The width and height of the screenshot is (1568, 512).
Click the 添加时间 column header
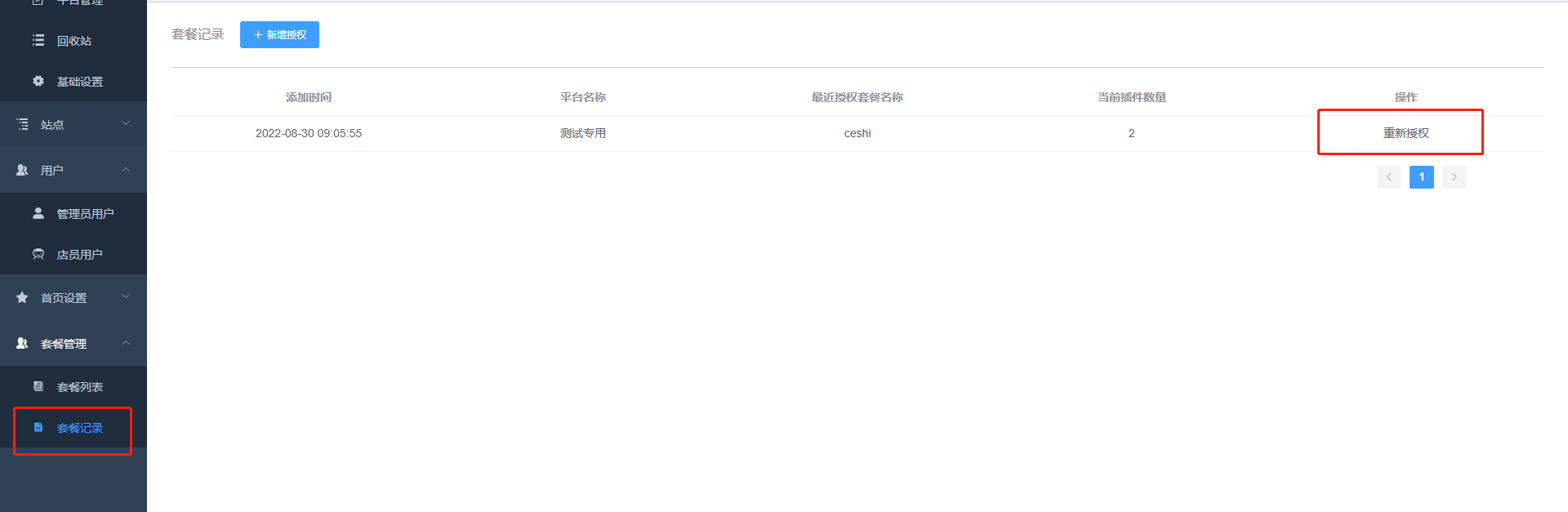[309, 97]
